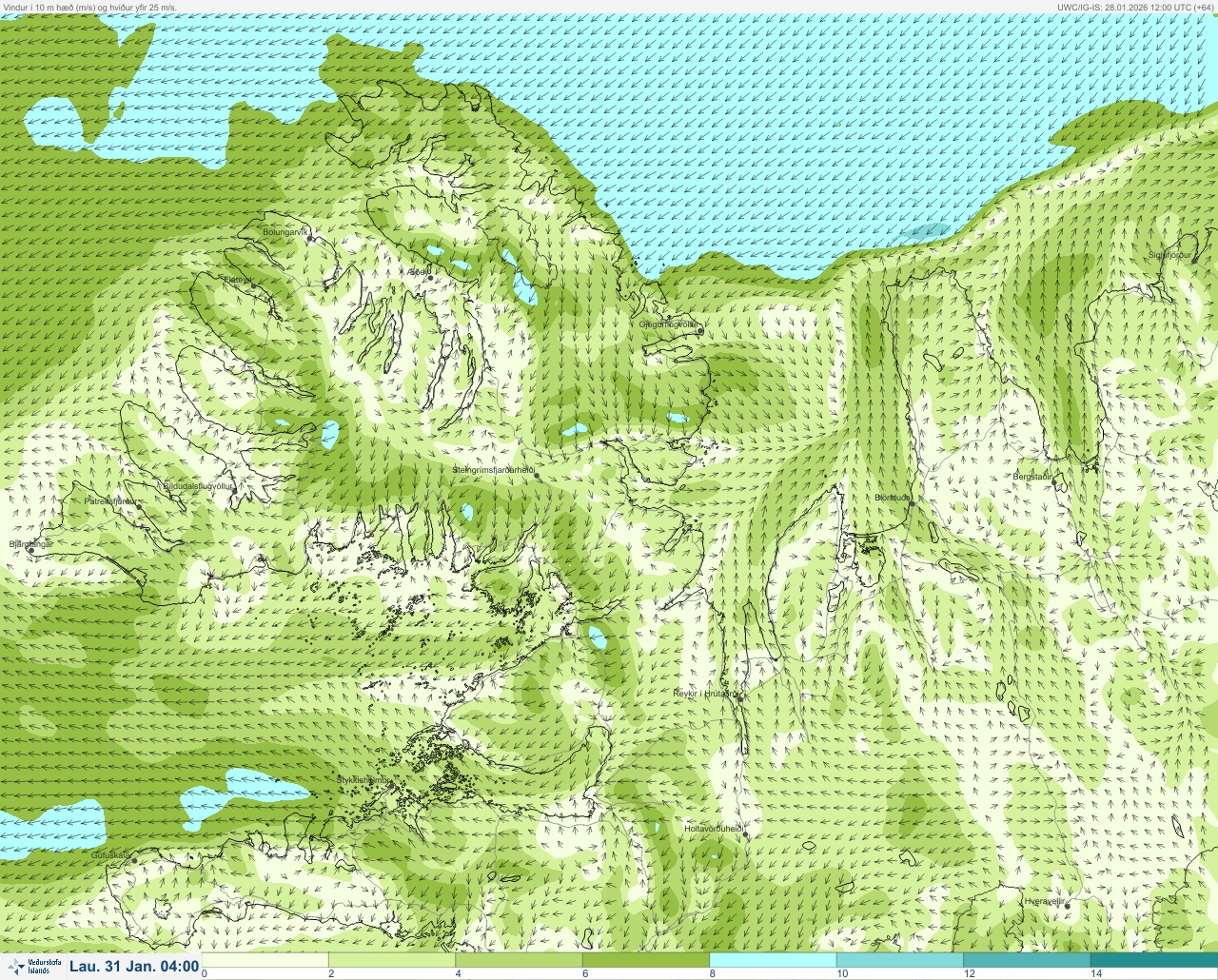Select the 12–14 m/s teal legend swatch
Image resolution: width=1218 pixels, height=980 pixels.
tap(1027, 960)
